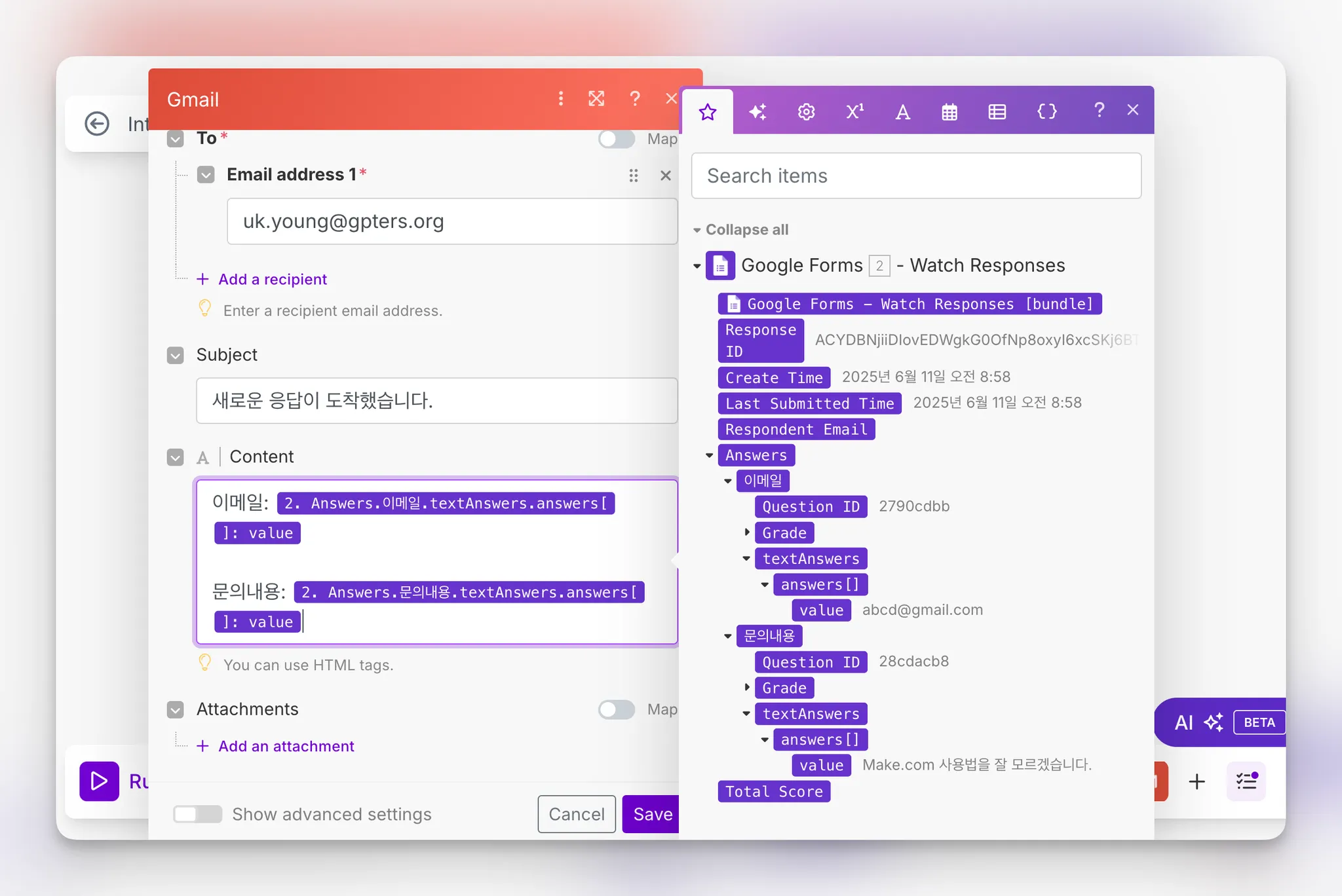Collapse Email address 1 section

(x=206, y=175)
